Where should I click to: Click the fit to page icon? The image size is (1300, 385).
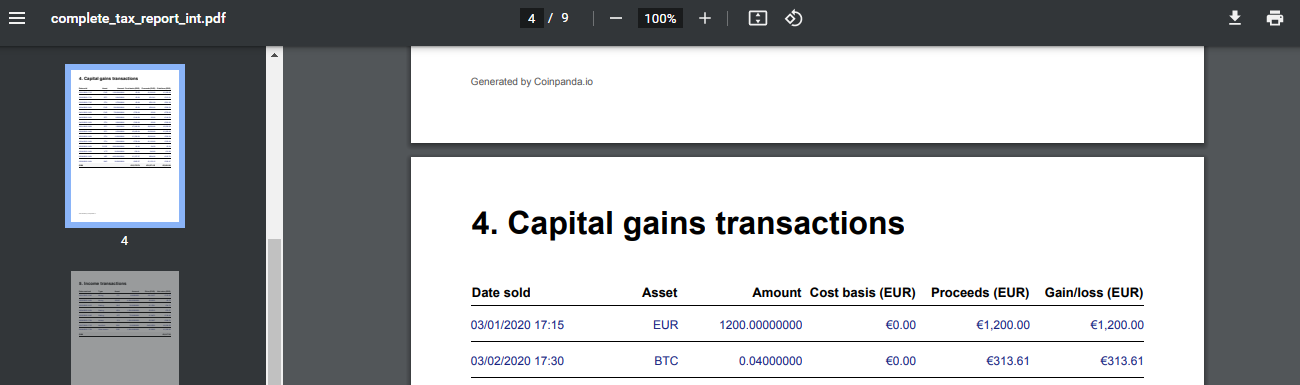pos(758,18)
